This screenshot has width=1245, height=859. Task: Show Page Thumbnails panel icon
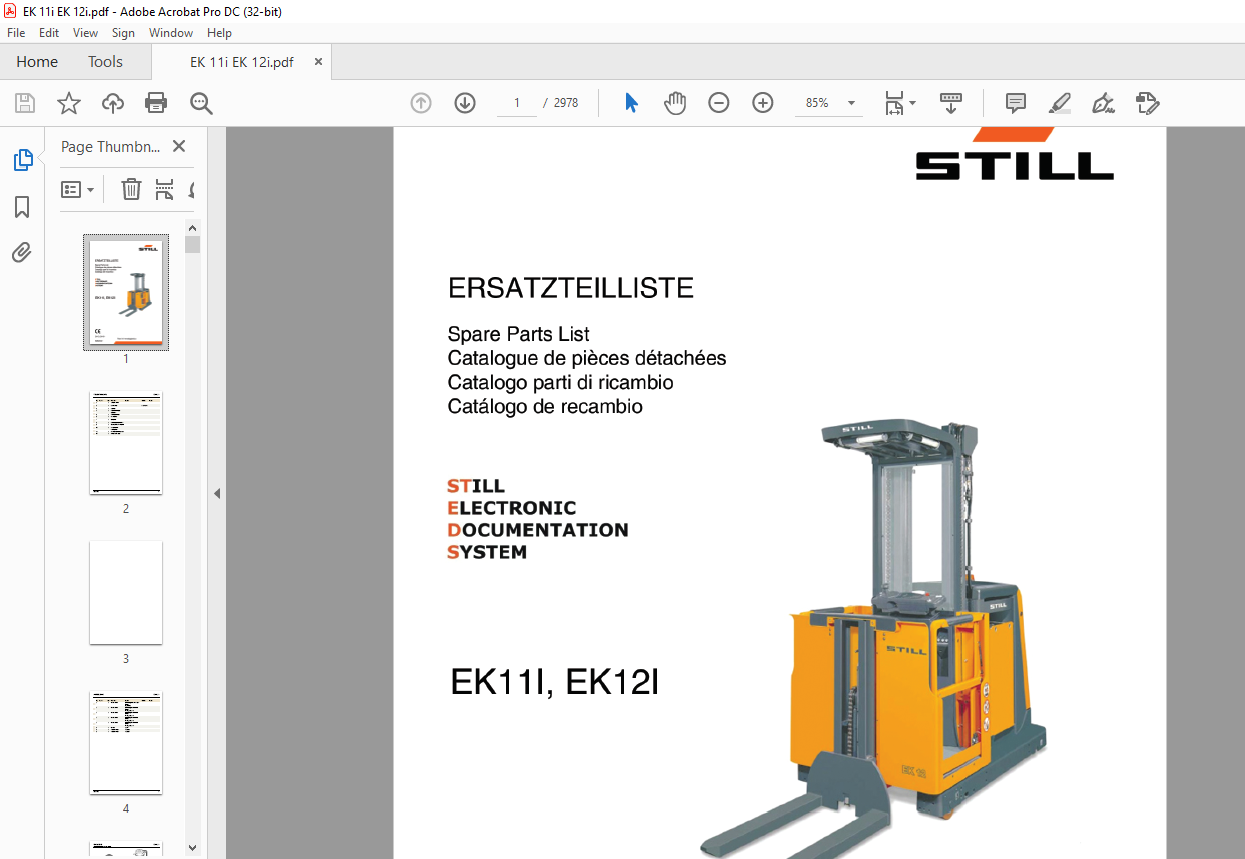[x=22, y=160]
